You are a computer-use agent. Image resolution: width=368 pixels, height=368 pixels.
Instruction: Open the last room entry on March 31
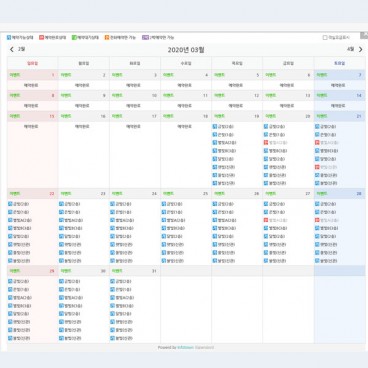[121, 338]
